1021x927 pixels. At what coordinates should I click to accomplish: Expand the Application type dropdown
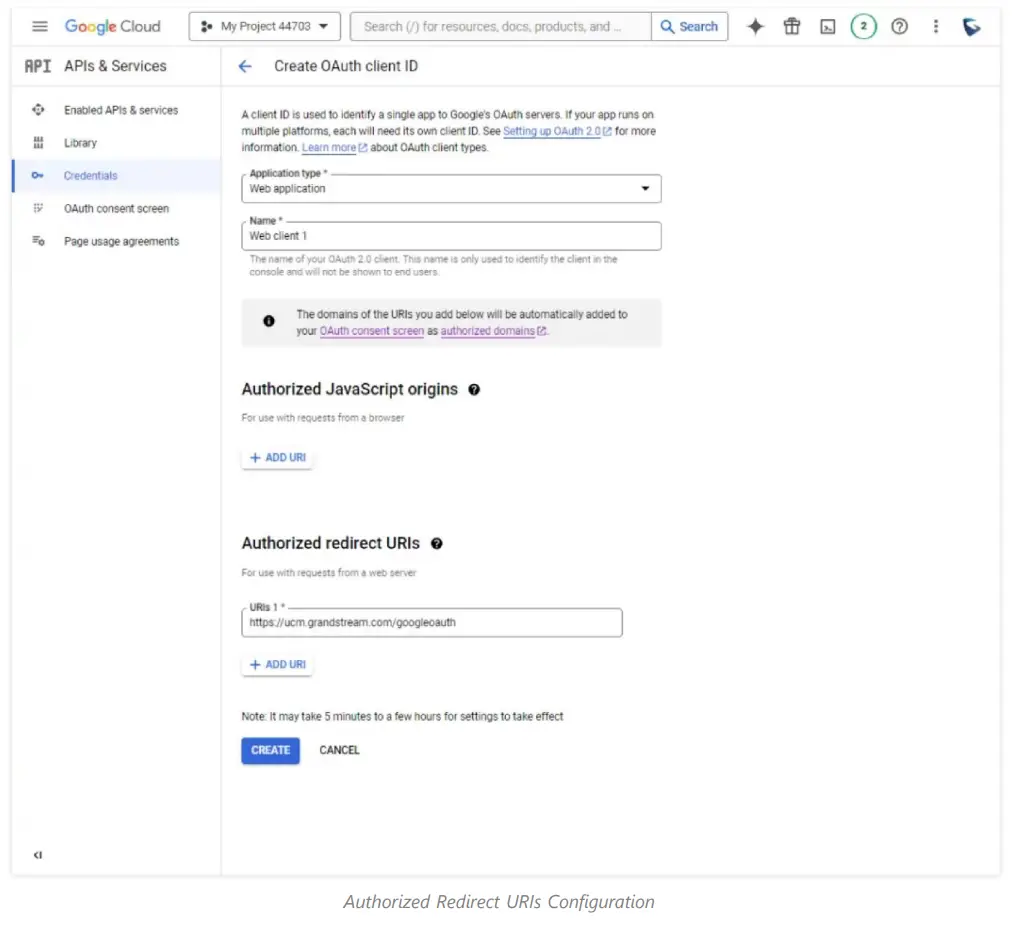click(451, 188)
